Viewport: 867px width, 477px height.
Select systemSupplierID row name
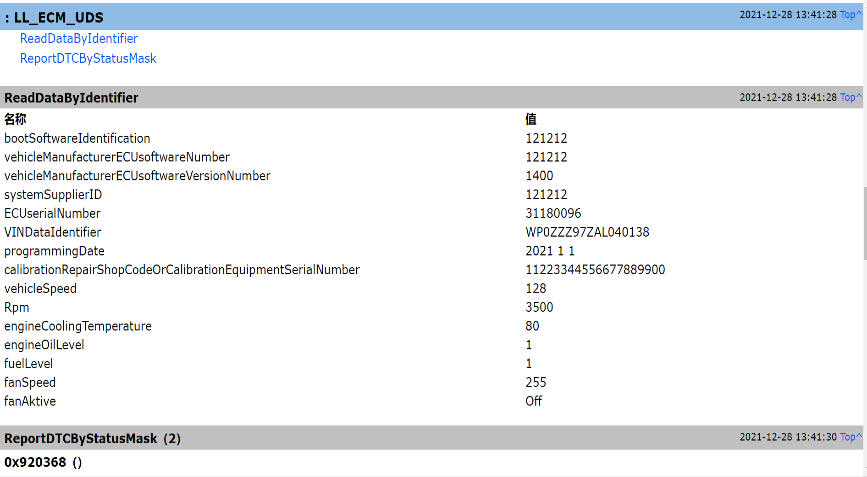coord(53,195)
